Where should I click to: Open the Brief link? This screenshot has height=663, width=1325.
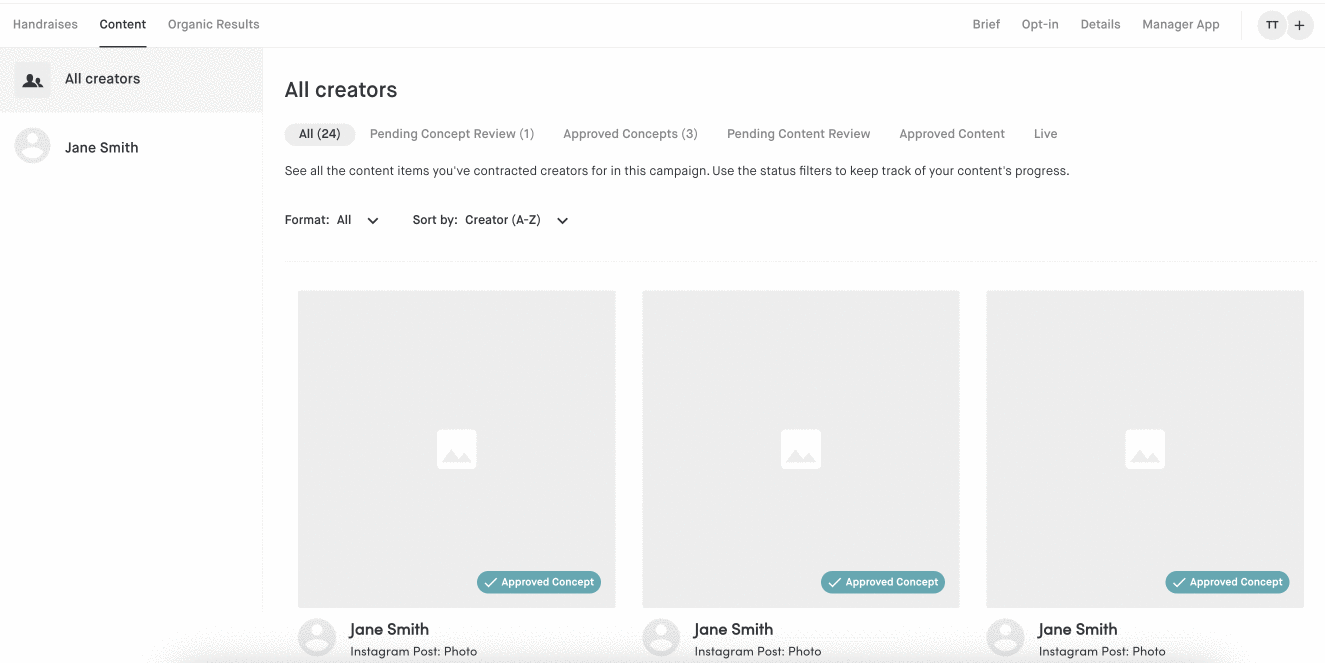coord(986,24)
